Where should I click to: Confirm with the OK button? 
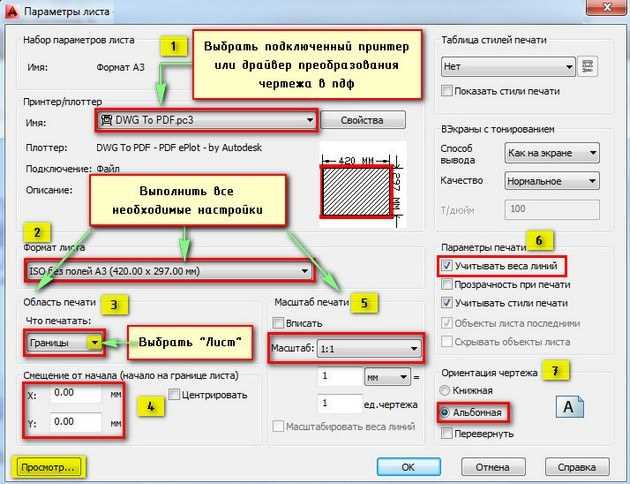coord(409,467)
